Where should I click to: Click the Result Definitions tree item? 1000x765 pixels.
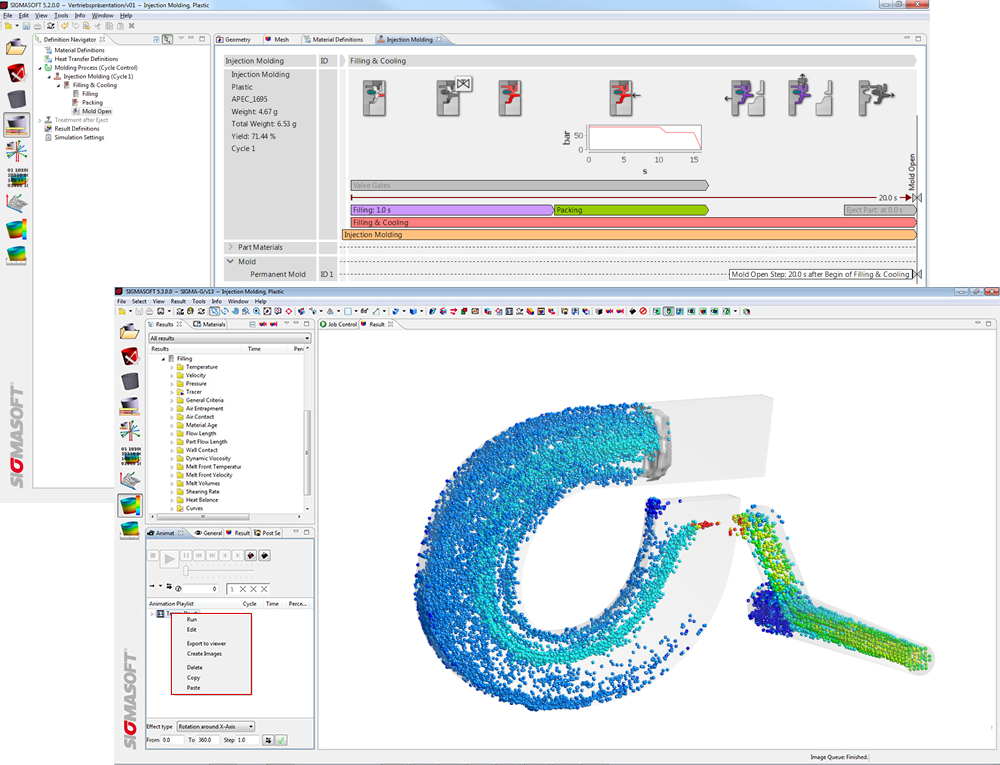(x=76, y=128)
